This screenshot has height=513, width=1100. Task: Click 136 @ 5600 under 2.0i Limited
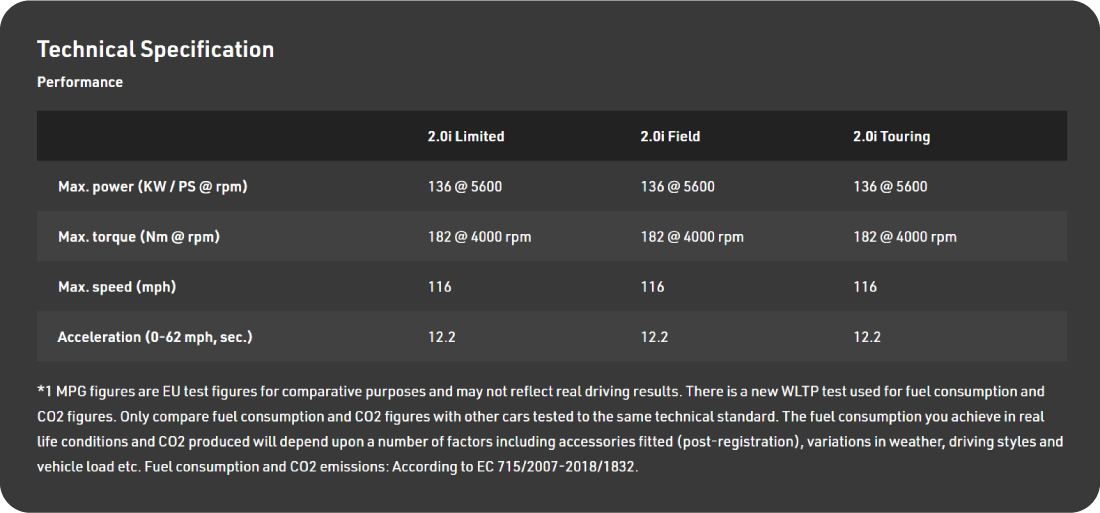point(464,187)
